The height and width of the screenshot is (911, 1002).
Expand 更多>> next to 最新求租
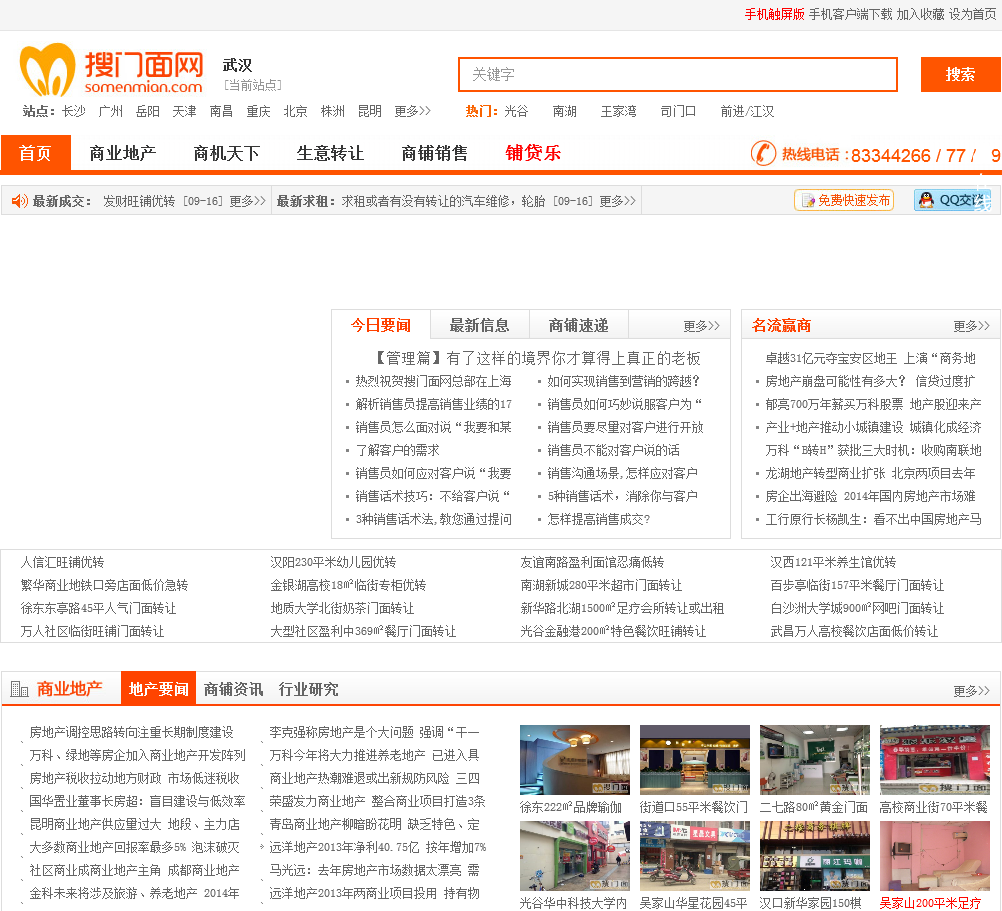617,201
